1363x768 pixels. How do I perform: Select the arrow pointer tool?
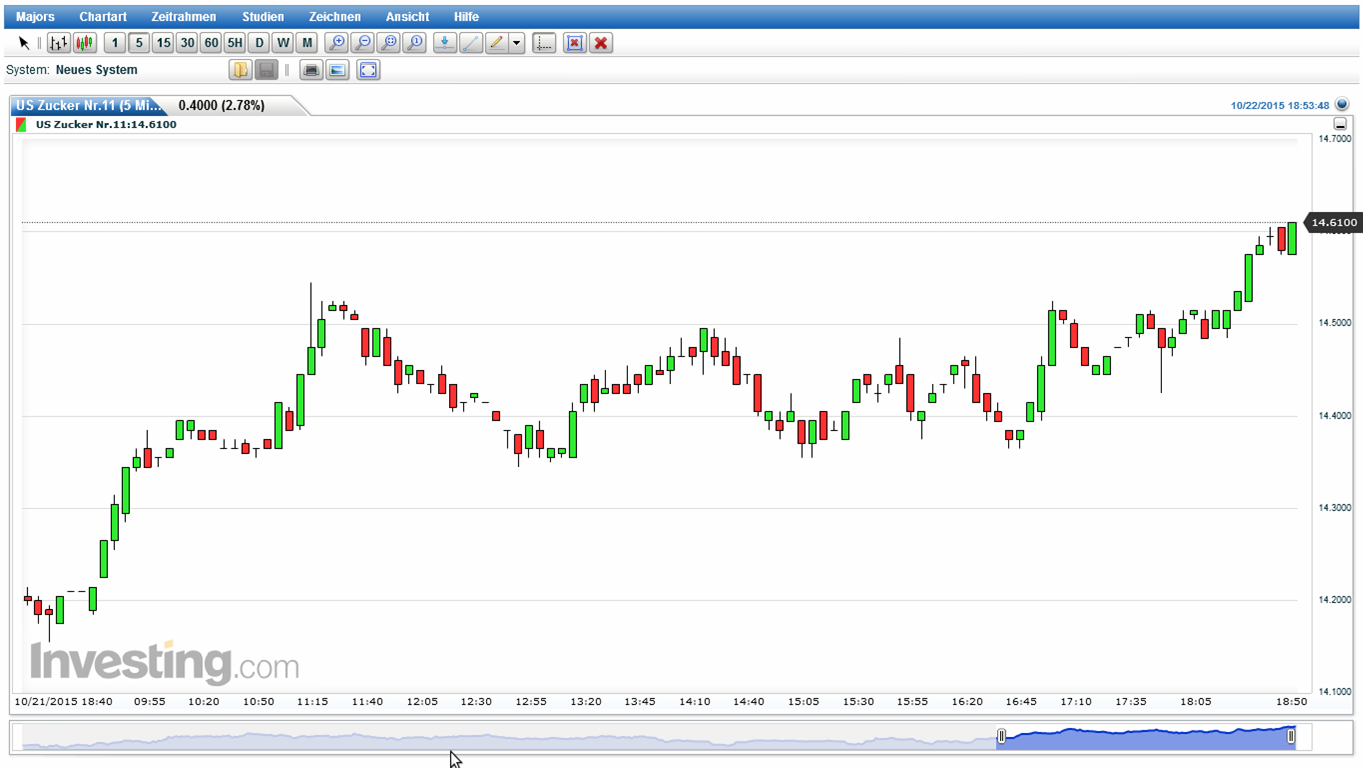click(24, 43)
